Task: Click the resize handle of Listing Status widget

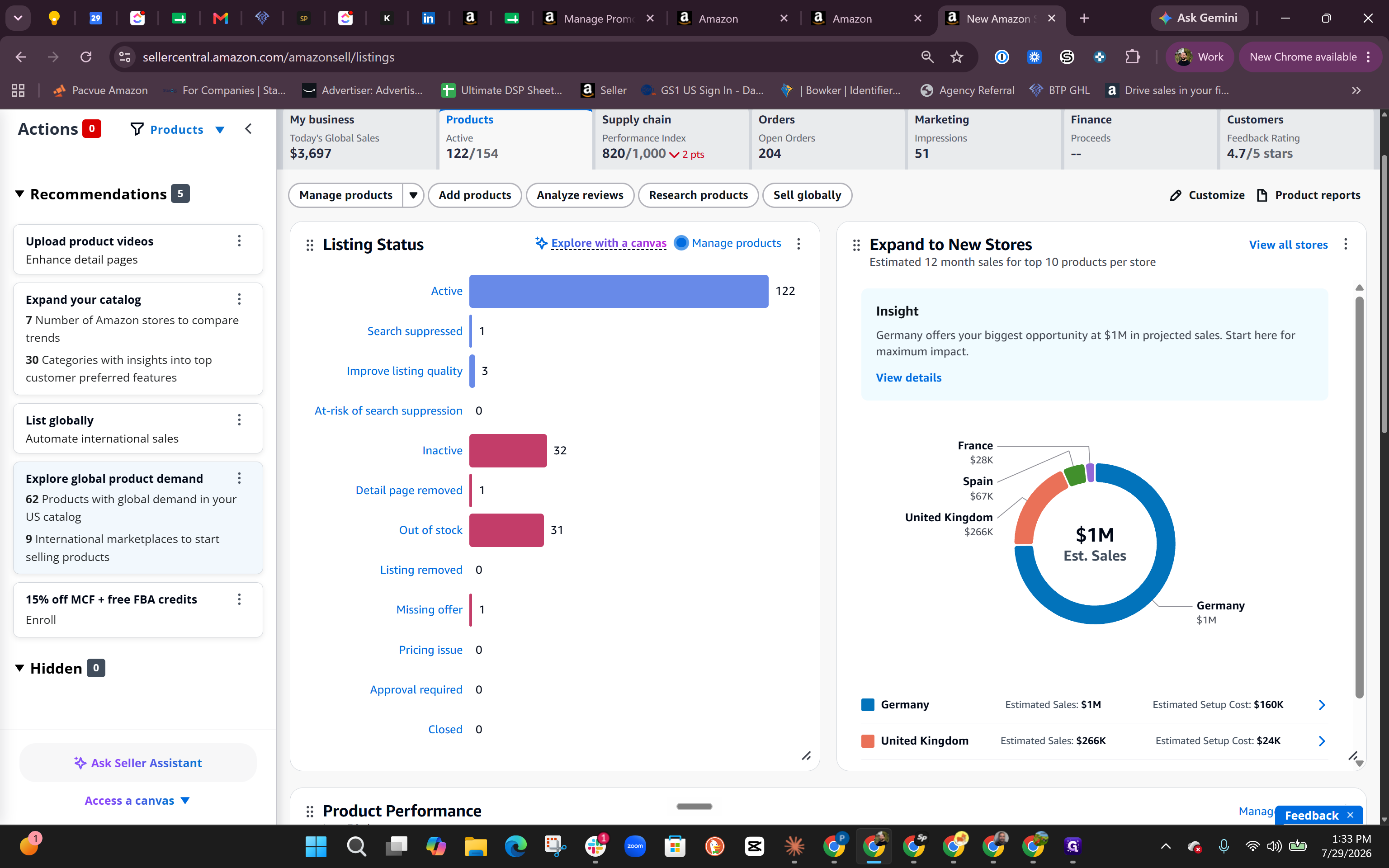Action: pos(807,755)
